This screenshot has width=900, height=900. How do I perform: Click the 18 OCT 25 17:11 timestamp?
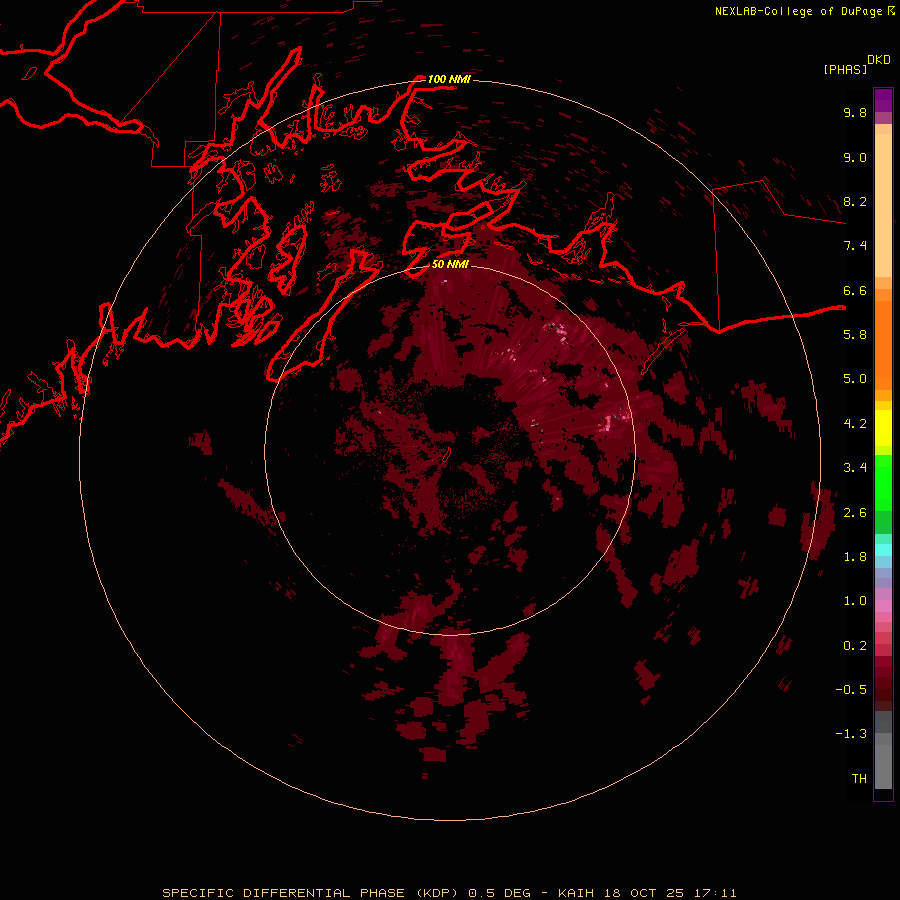point(669,893)
